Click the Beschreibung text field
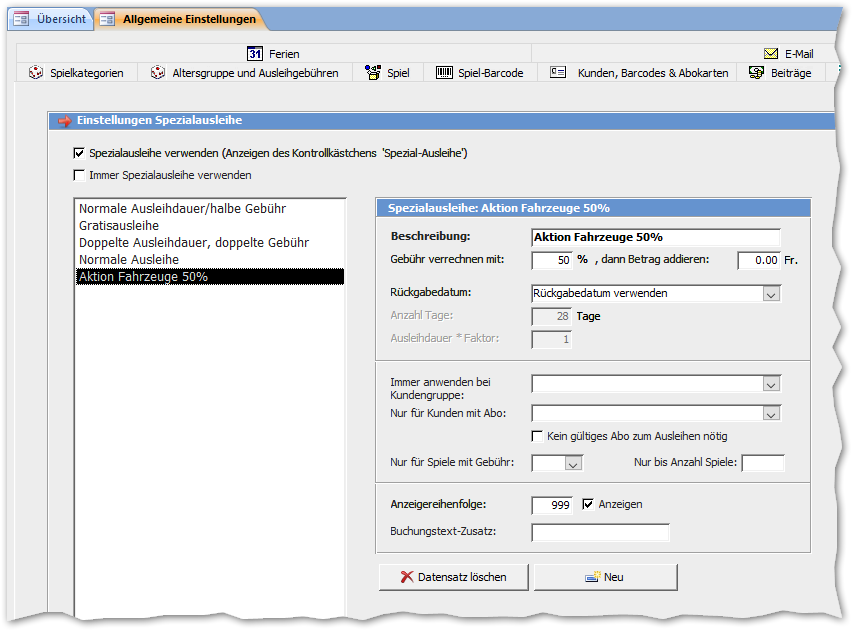 click(656, 237)
